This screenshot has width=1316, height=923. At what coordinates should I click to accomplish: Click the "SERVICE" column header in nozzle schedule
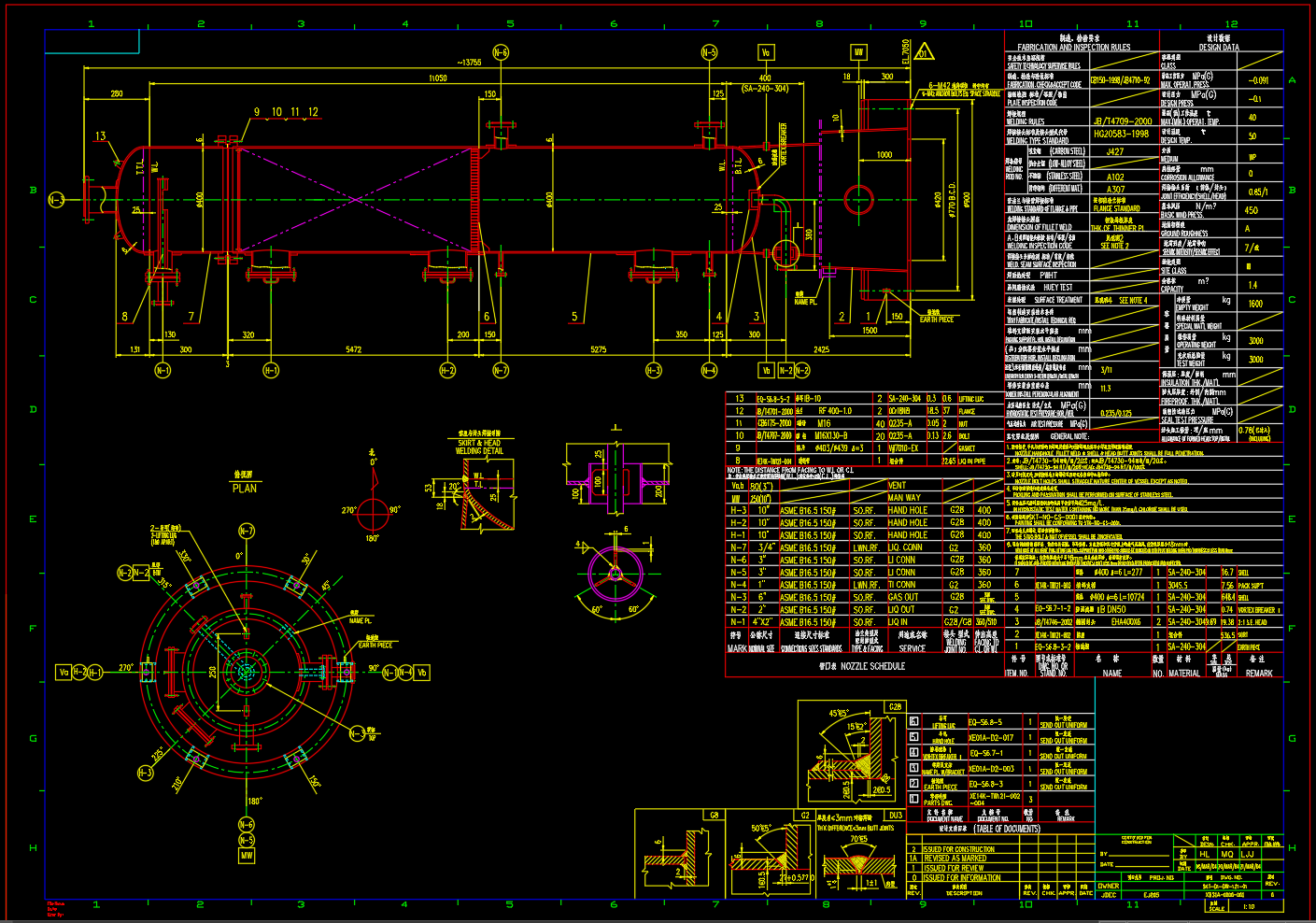click(912, 648)
